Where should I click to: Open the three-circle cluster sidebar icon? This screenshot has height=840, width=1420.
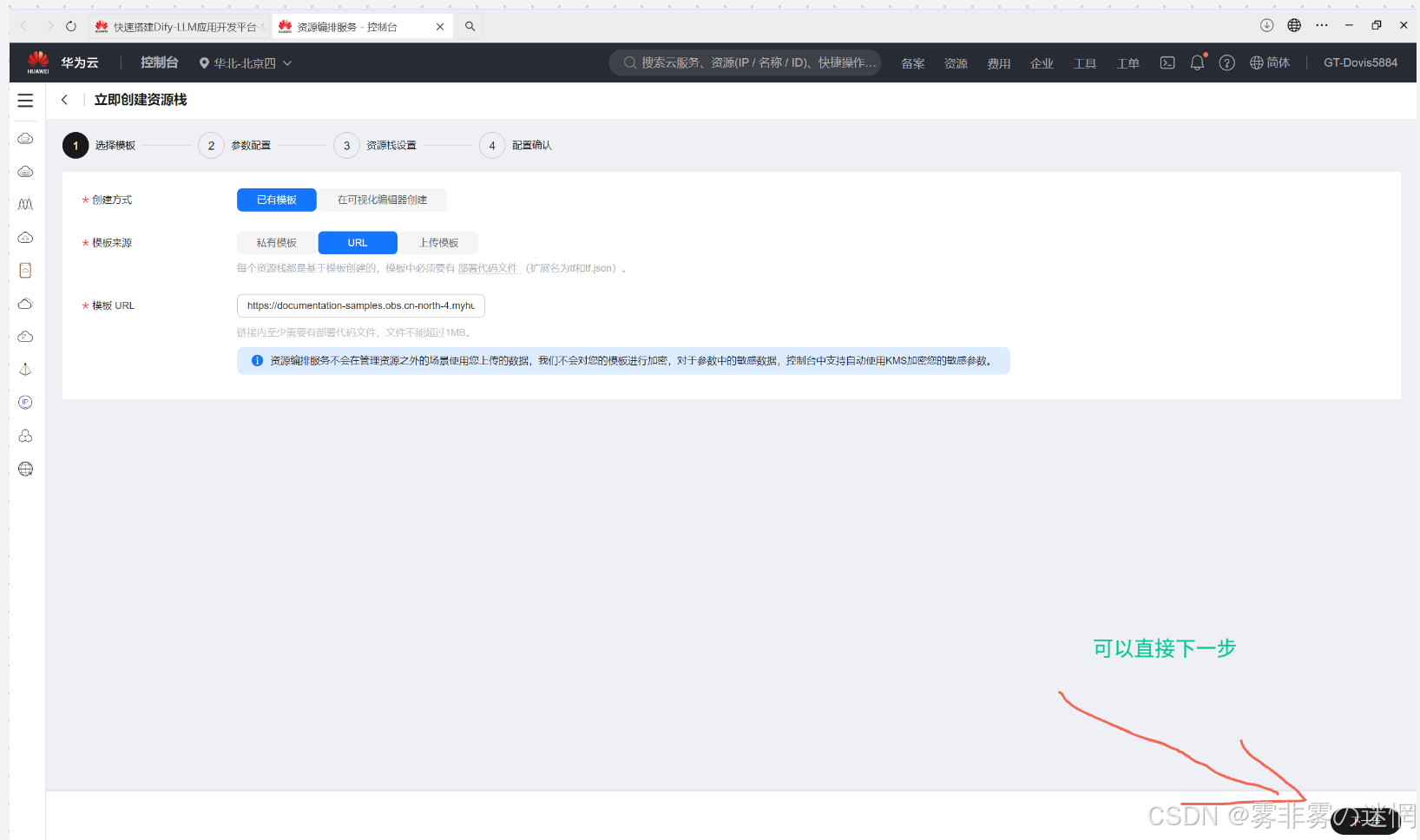point(26,436)
